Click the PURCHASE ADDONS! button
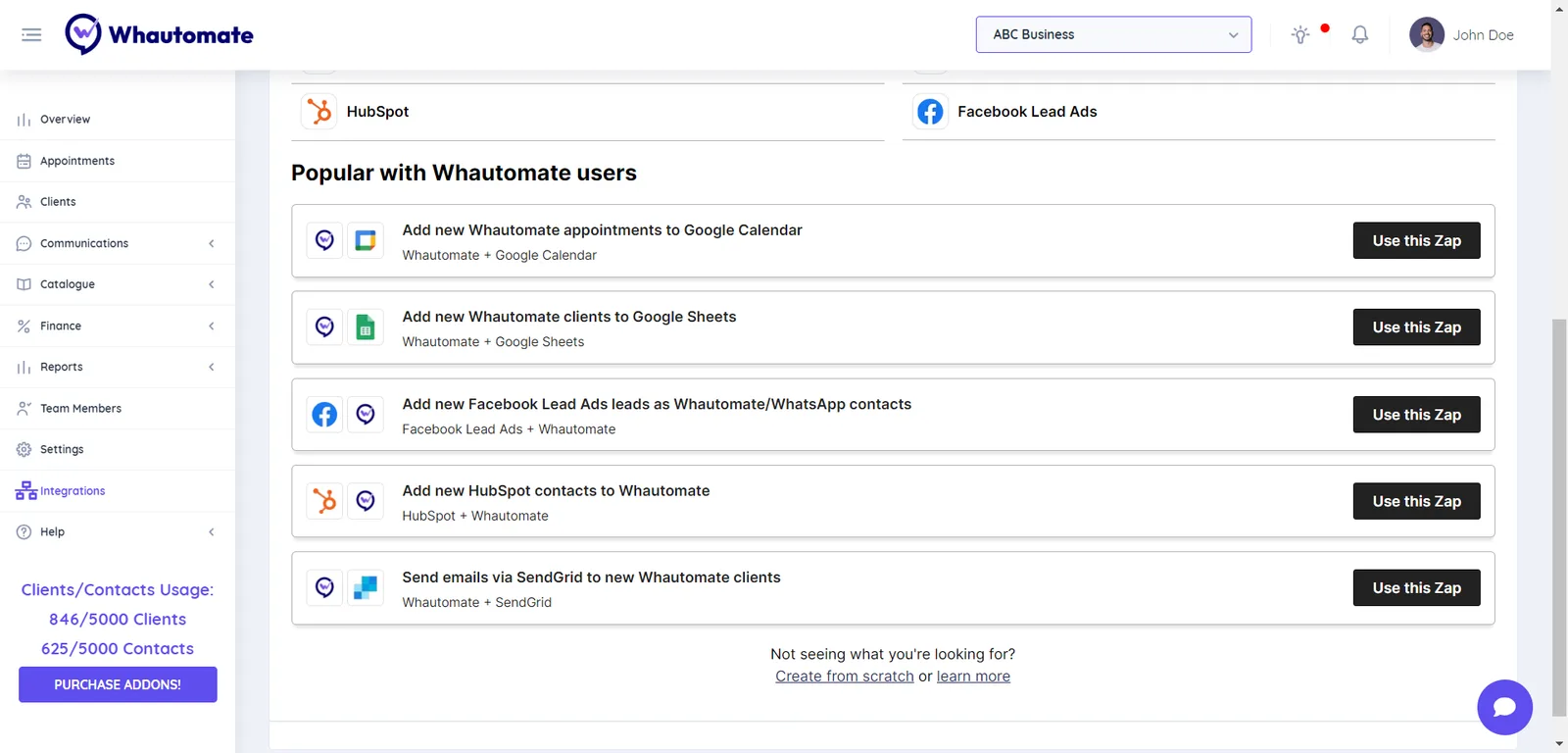Image resolution: width=1568 pixels, height=753 pixels. click(118, 684)
